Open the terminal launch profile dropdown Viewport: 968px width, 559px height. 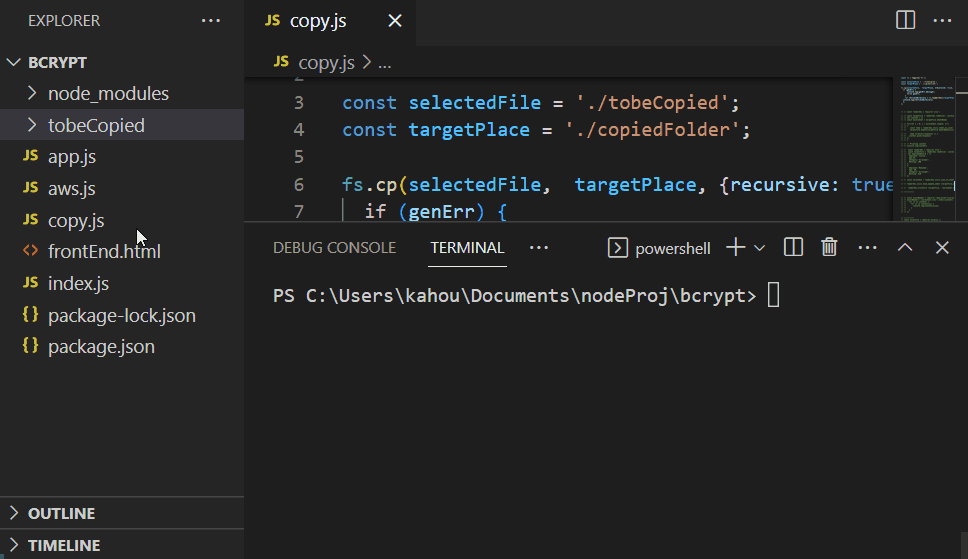point(760,248)
